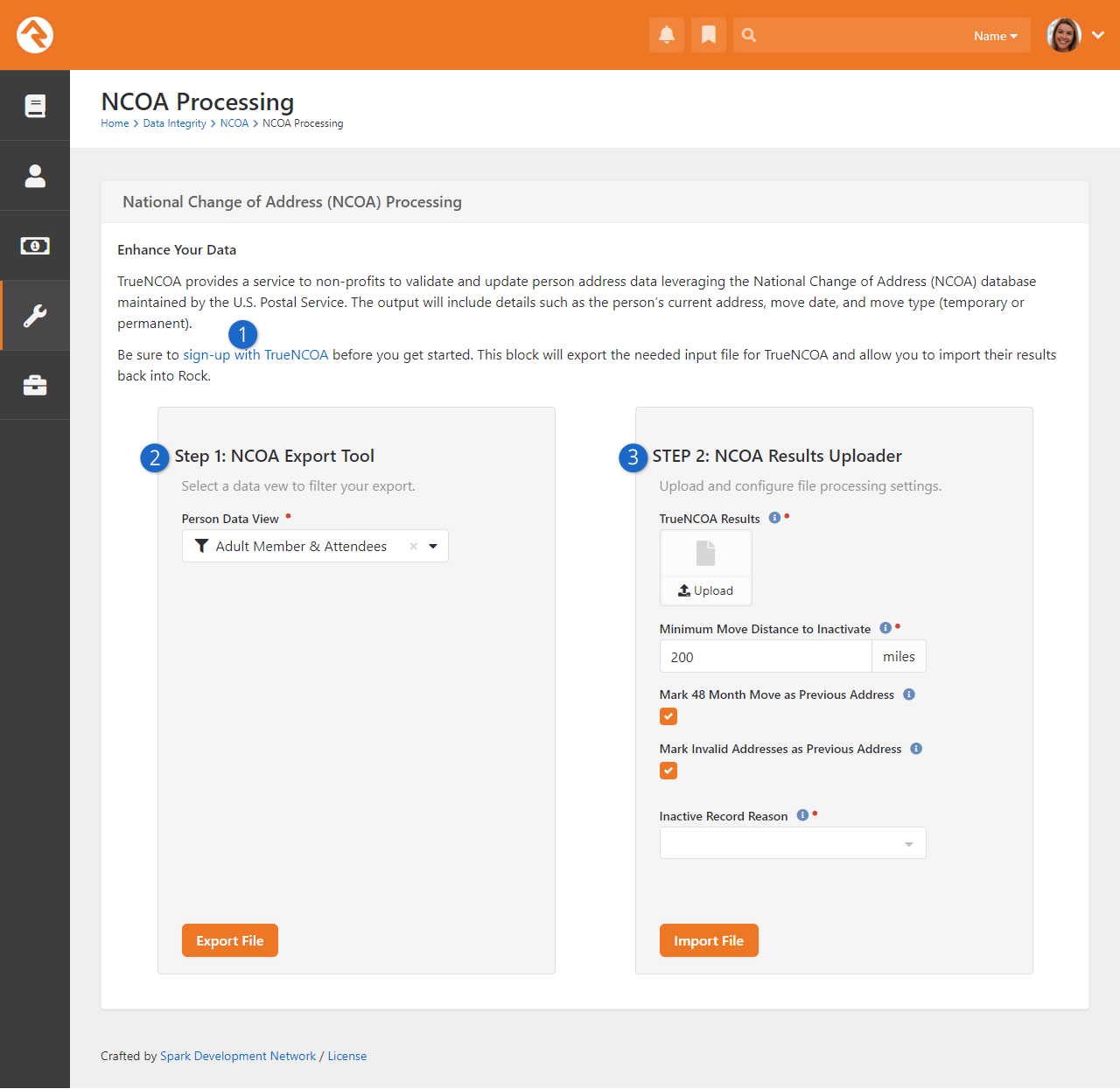The image size is (1120, 1089).
Task: Uncheck Mark 48 Month Move as Previous Address
Action: pyautogui.click(x=668, y=716)
